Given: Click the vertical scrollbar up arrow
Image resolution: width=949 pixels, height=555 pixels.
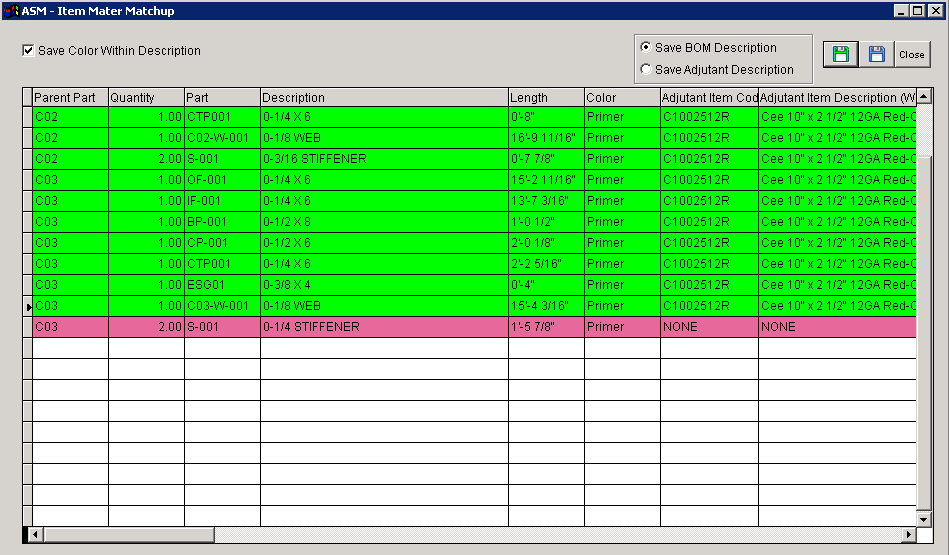Looking at the screenshot, I should coord(924,97).
